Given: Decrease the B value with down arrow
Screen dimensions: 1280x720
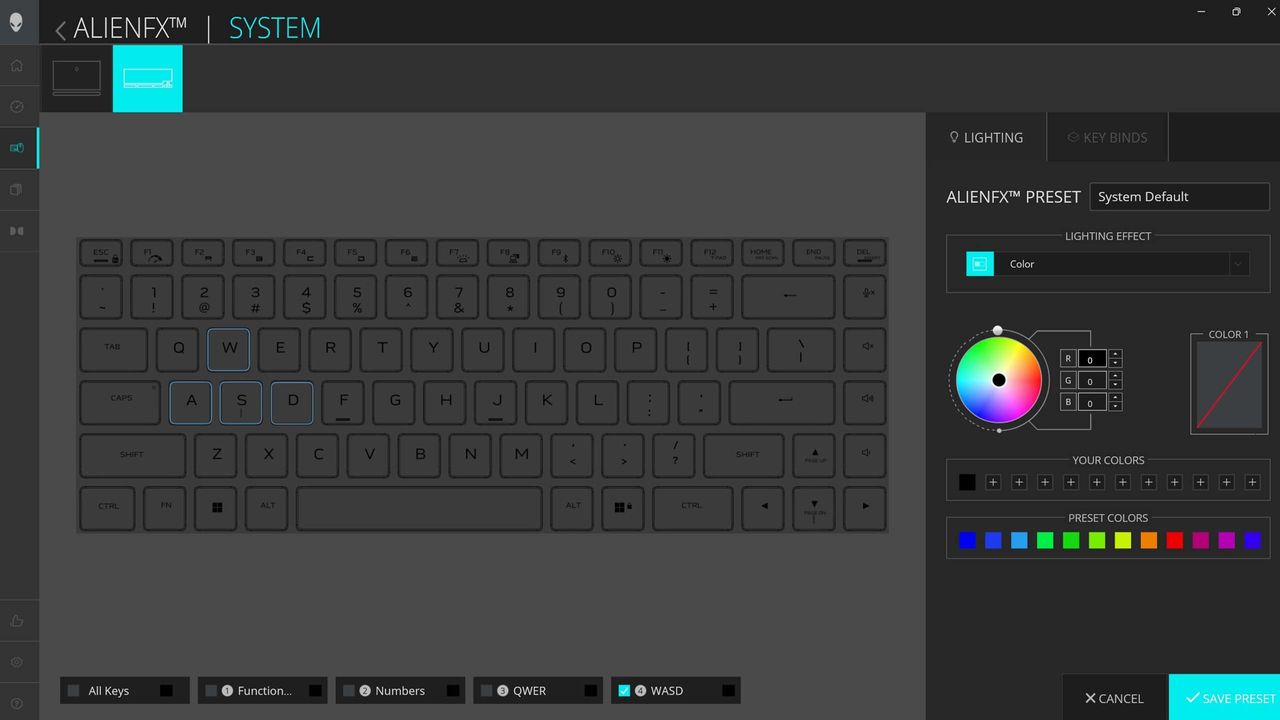Looking at the screenshot, I should point(1115,406).
